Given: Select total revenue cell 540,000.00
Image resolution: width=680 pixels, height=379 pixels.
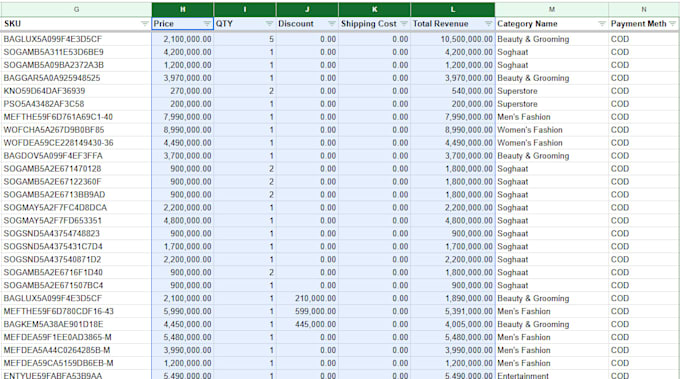Looking at the screenshot, I should (x=453, y=91).
